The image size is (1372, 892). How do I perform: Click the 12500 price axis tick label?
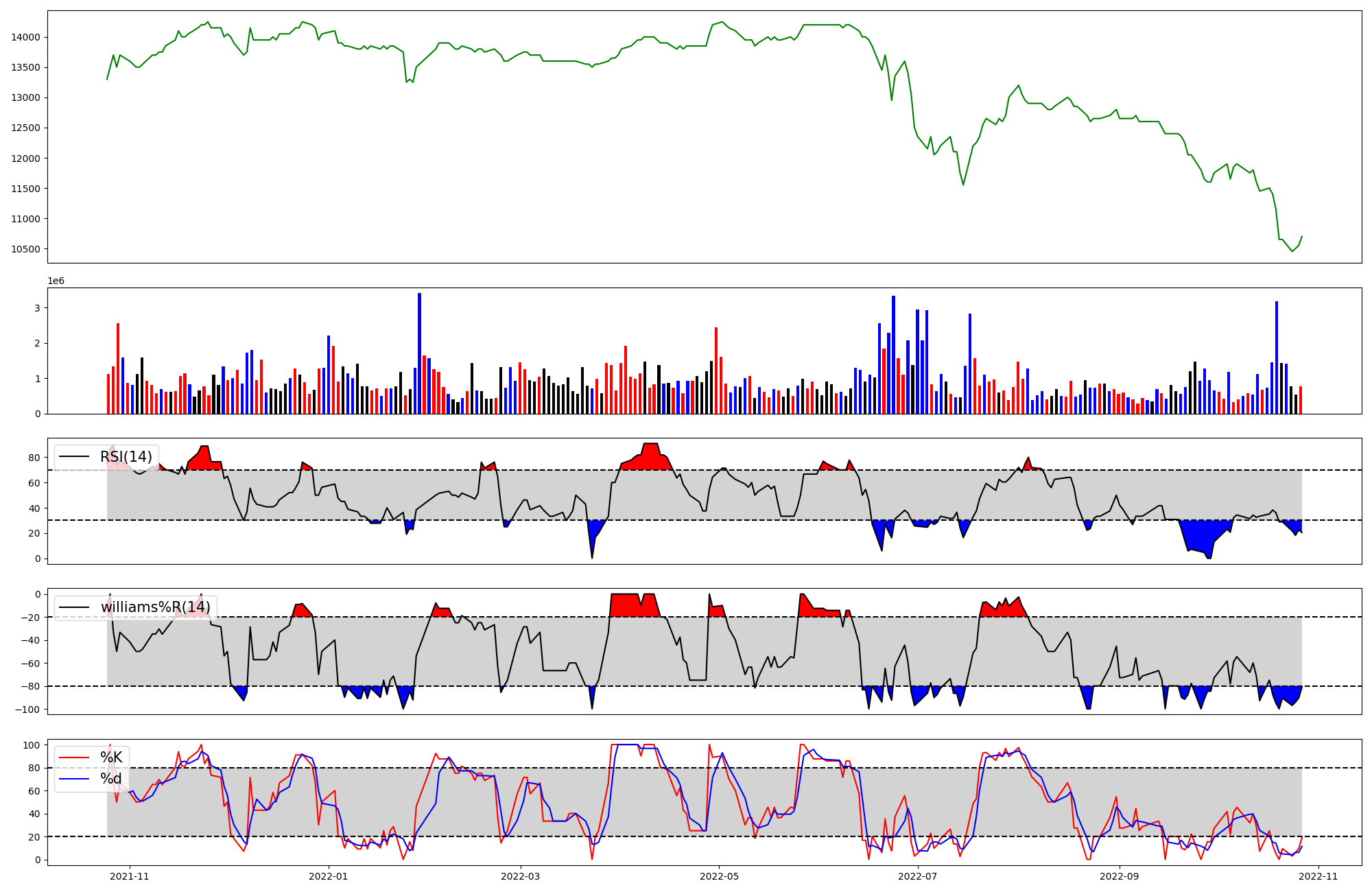[x=25, y=128]
